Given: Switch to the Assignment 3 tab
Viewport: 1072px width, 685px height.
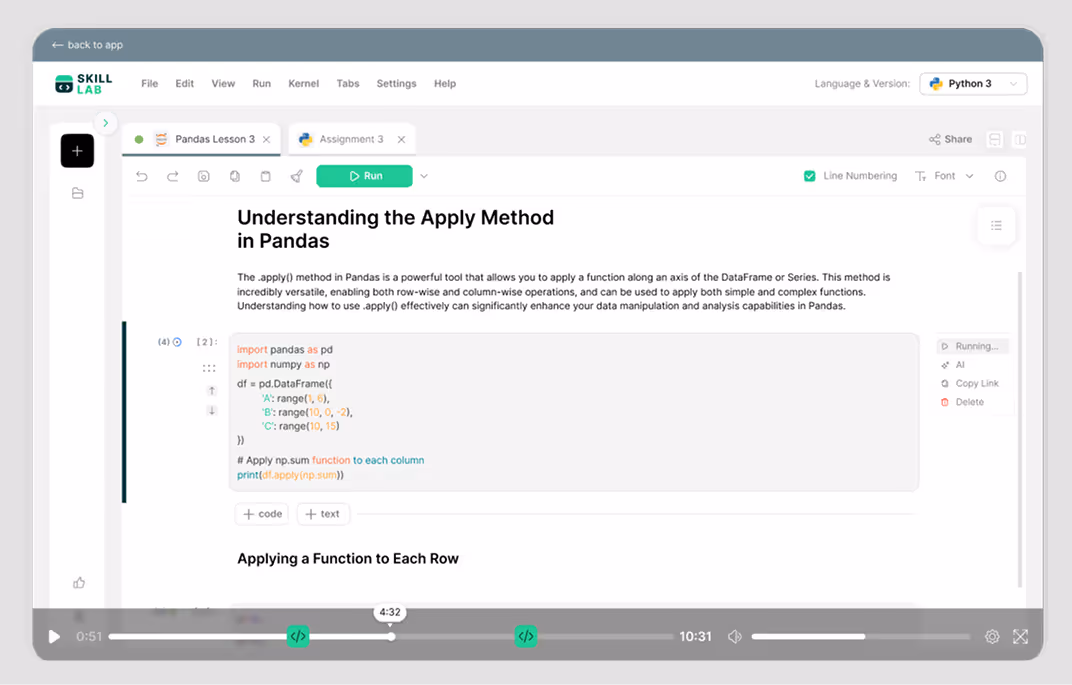Looking at the screenshot, I should coord(351,139).
